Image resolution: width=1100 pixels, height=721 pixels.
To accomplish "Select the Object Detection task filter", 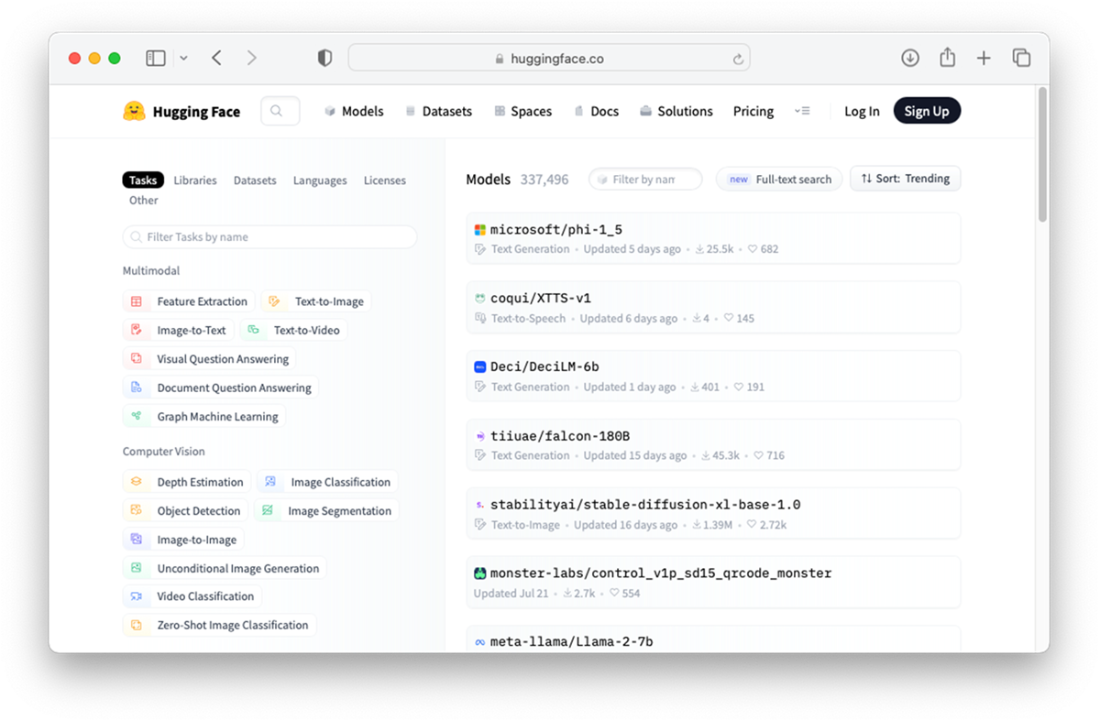I will pyautogui.click(x=187, y=510).
